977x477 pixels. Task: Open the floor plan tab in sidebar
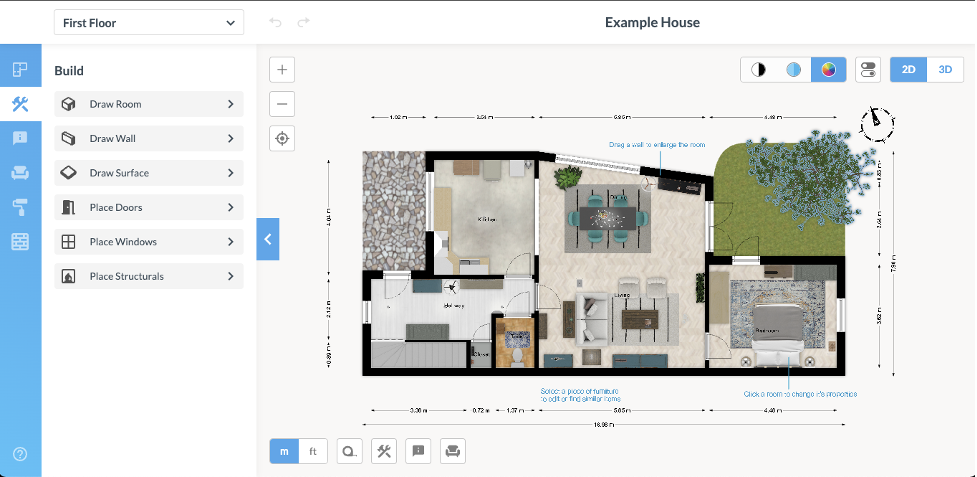[20, 69]
